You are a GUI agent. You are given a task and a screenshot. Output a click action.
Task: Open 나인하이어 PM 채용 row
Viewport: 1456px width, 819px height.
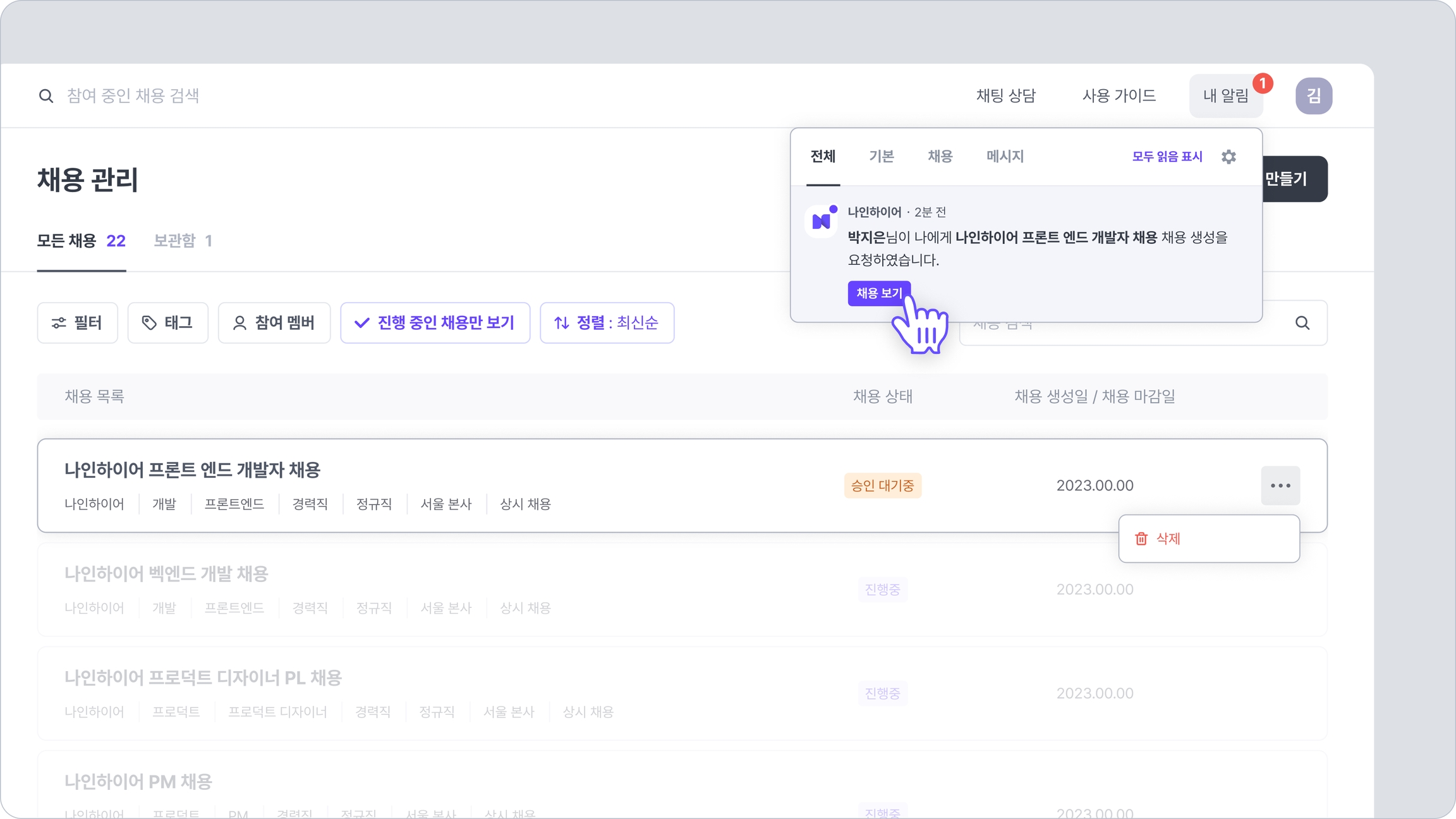(682, 785)
